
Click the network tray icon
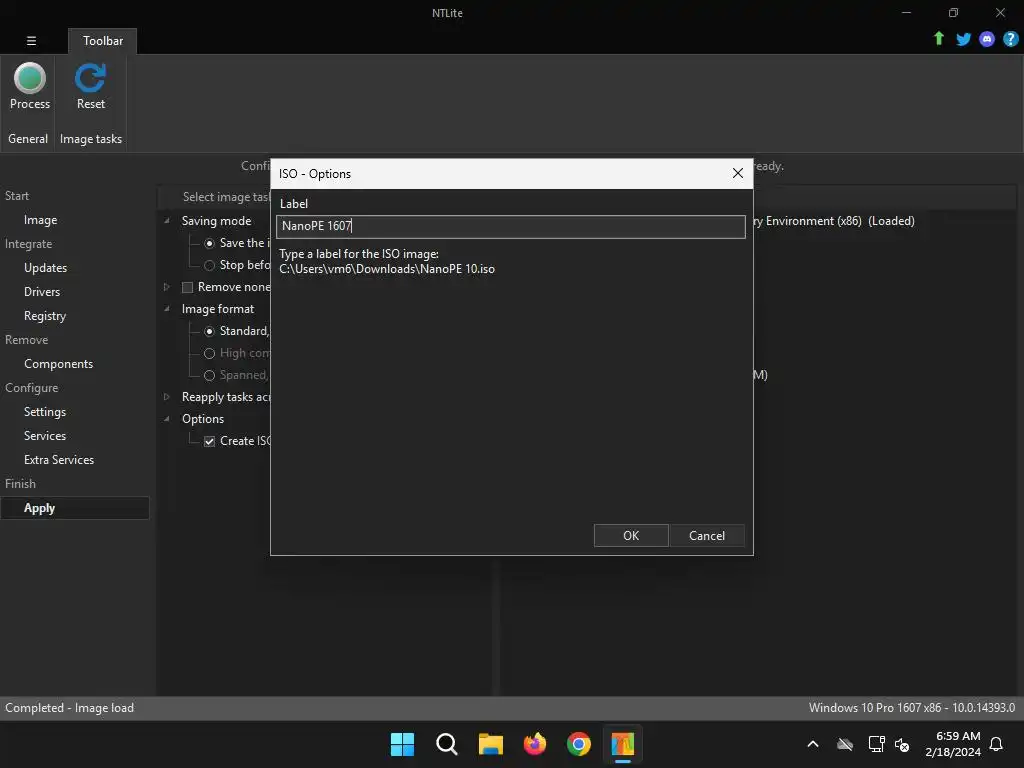[x=876, y=744]
